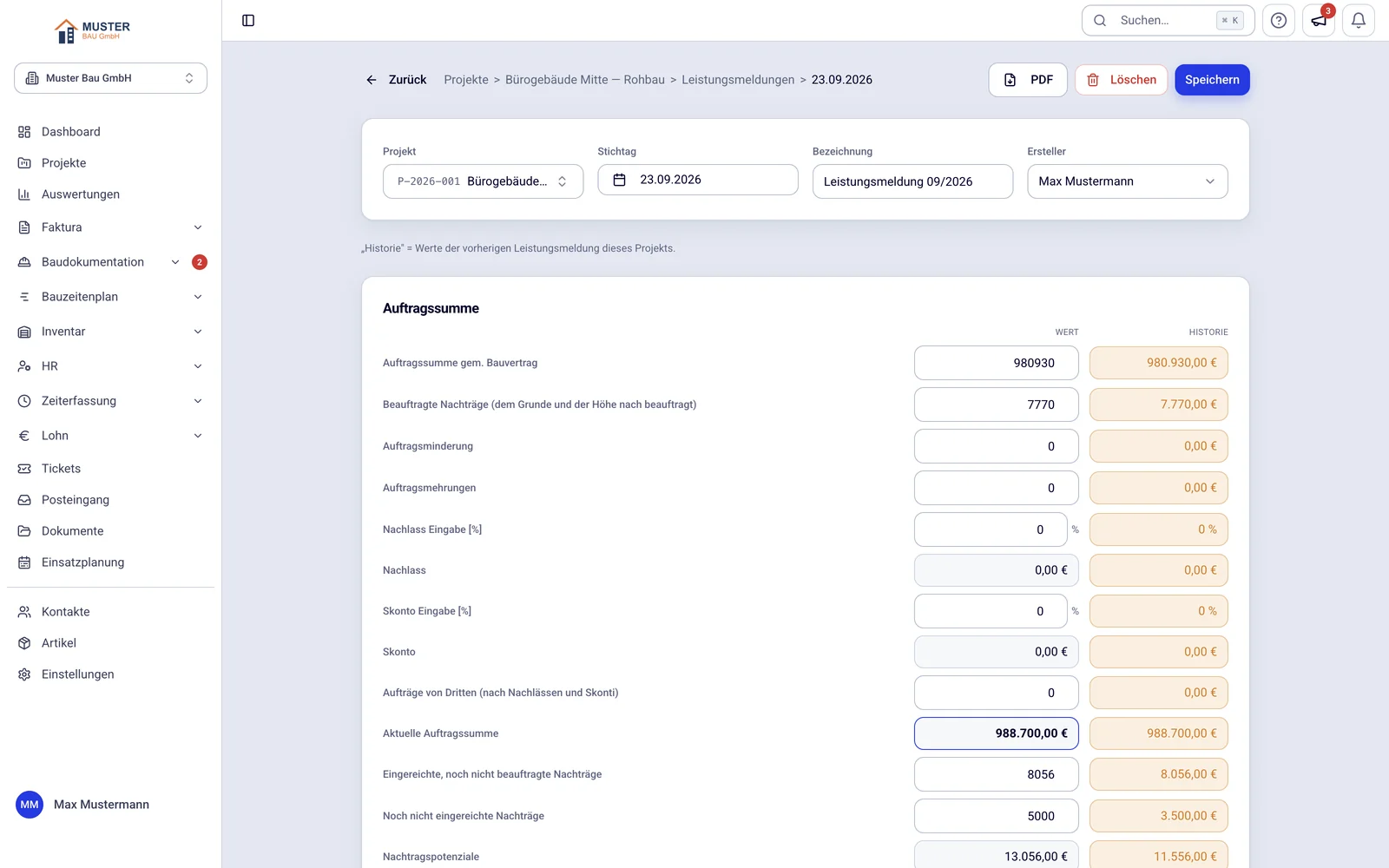Click the Tickets icon in sidebar
1389x868 pixels.
pos(24,469)
